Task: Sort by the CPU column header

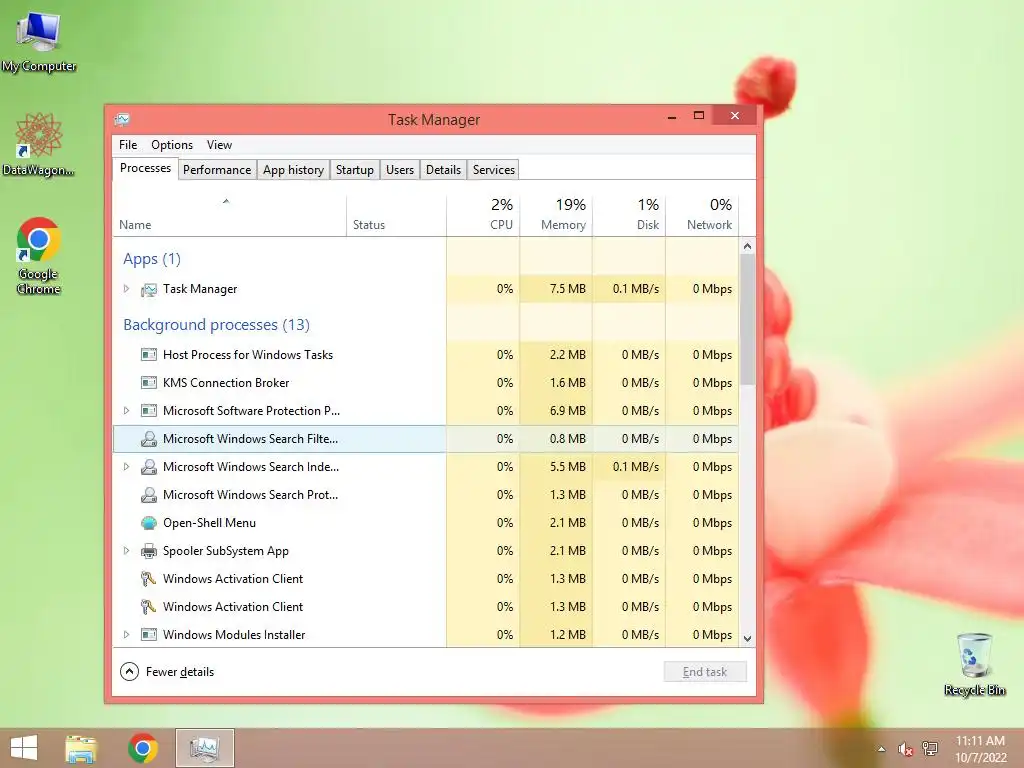Action: 483,216
